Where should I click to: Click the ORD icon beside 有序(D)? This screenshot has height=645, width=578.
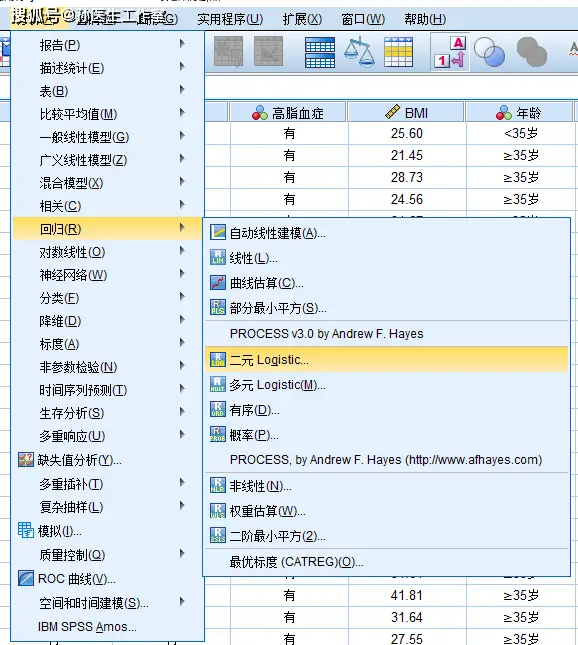218,410
